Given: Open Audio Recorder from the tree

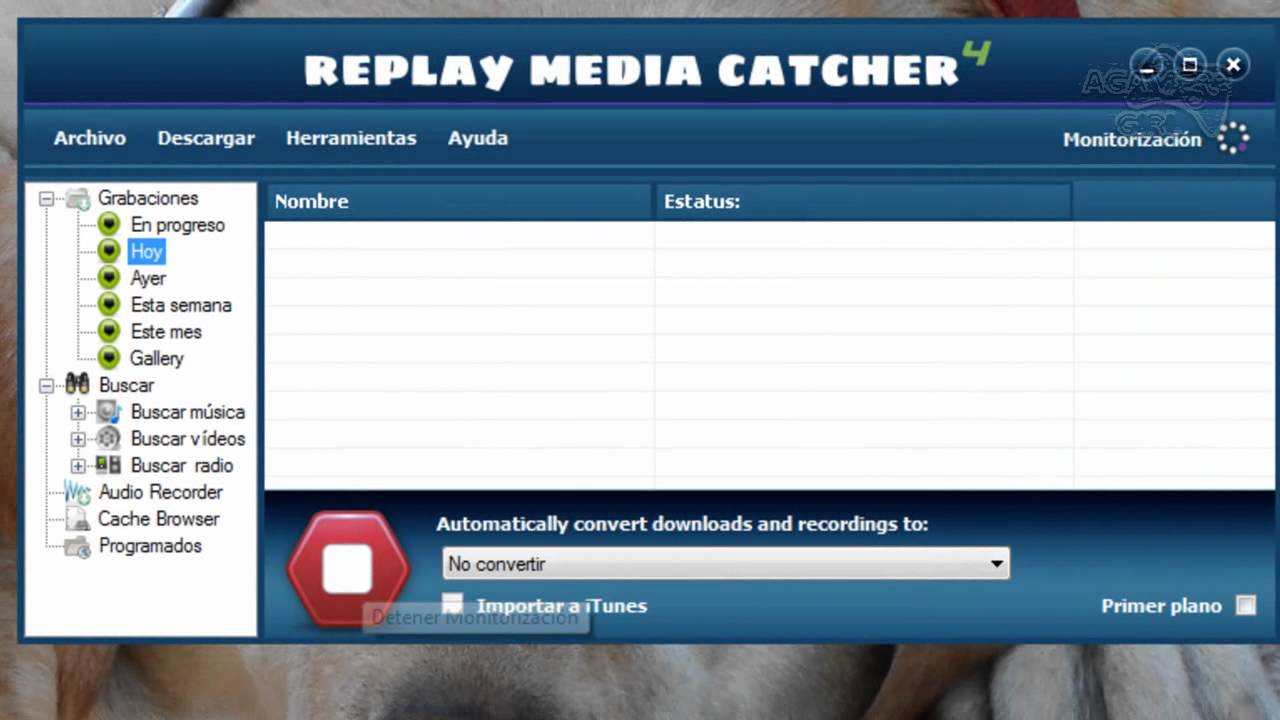Looking at the screenshot, I should click(x=160, y=492).
